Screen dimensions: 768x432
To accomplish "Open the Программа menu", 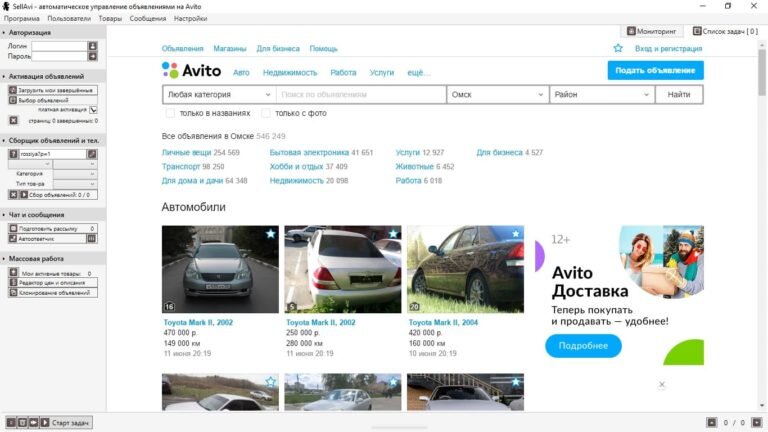I will click(x=22, y=19).
